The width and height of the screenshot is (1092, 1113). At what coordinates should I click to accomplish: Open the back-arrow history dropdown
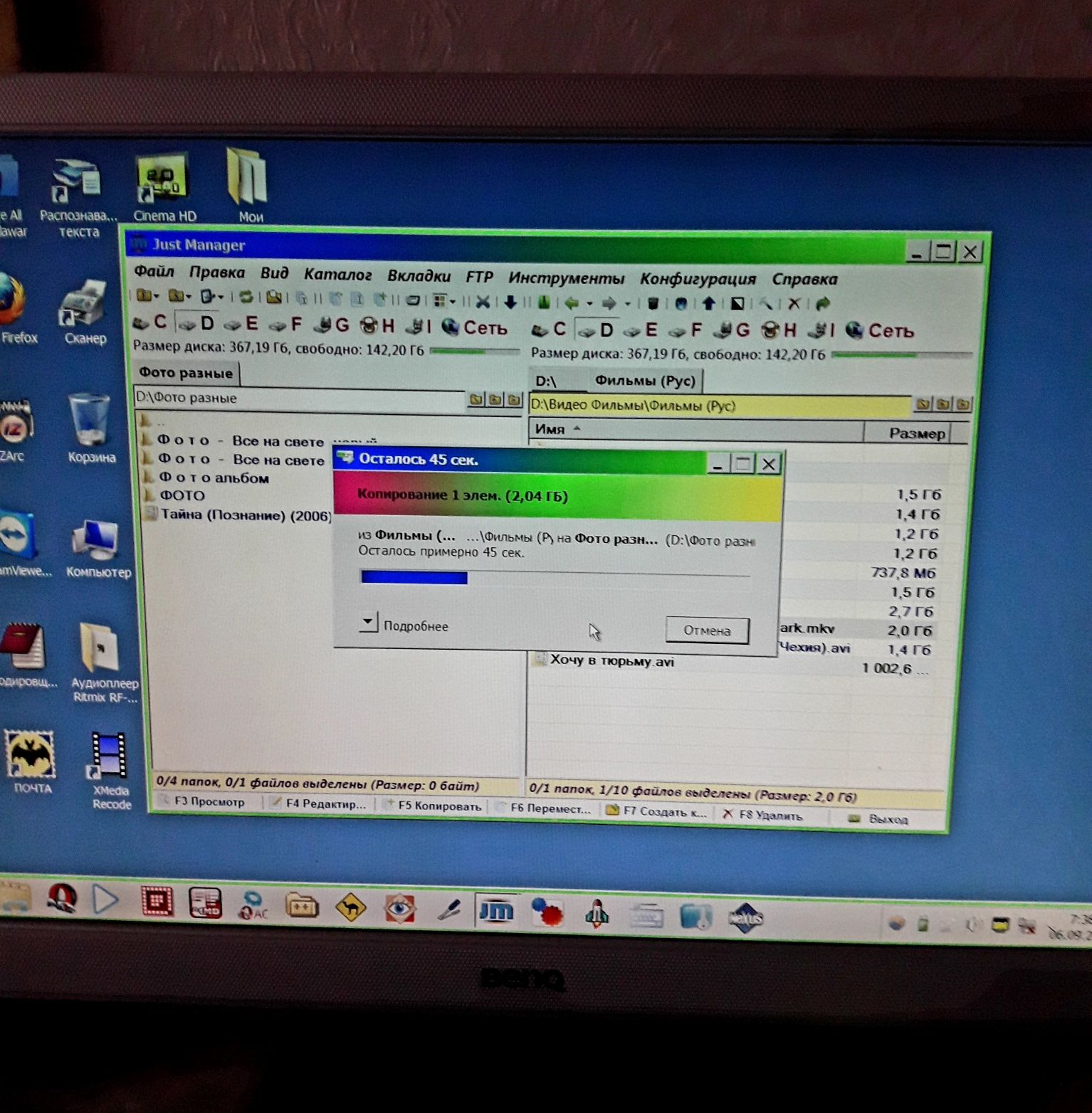coord(589,304)
